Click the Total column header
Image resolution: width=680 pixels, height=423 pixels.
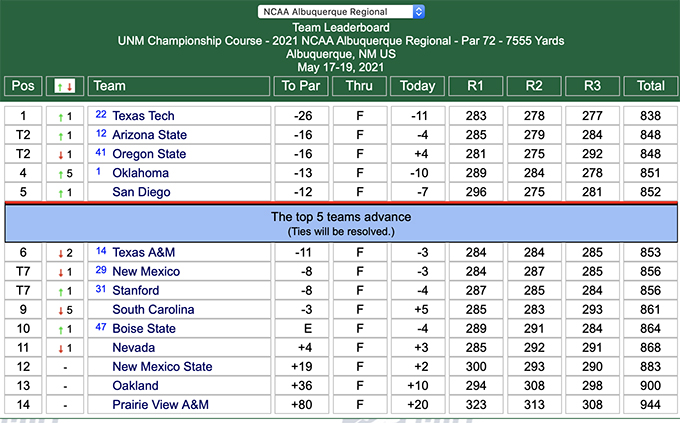(x=651, y=86)
